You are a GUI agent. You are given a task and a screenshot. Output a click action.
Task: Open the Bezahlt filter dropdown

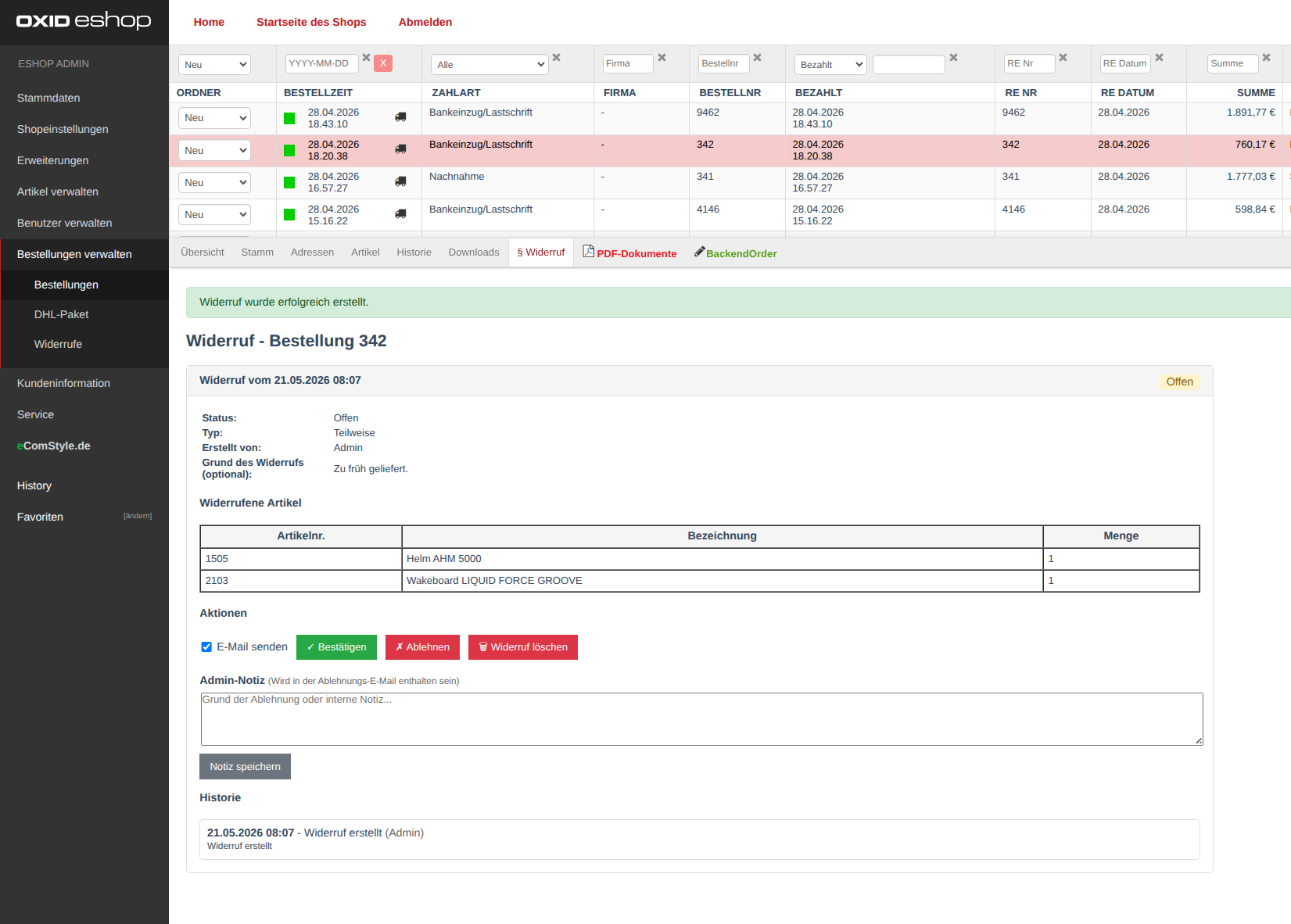coord(830,64)
